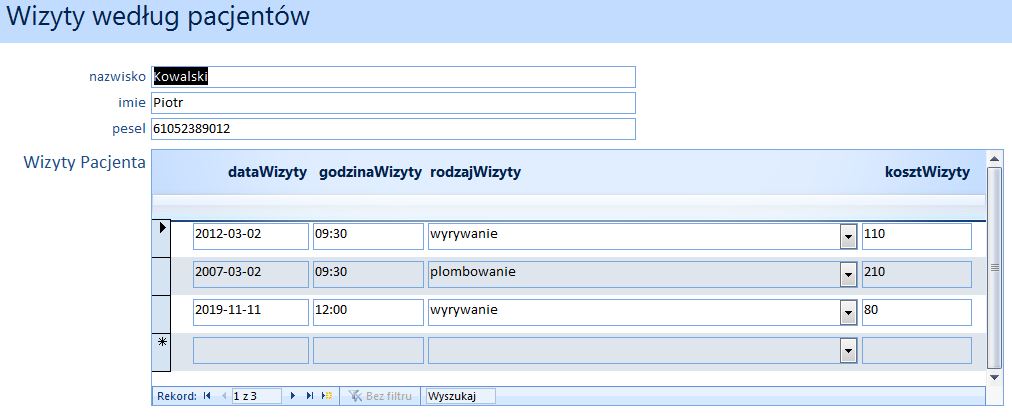Click the empty kosztWizyty cell in the new row
The height and width of the screenshot is (417, 1012).
click(916, 351)
